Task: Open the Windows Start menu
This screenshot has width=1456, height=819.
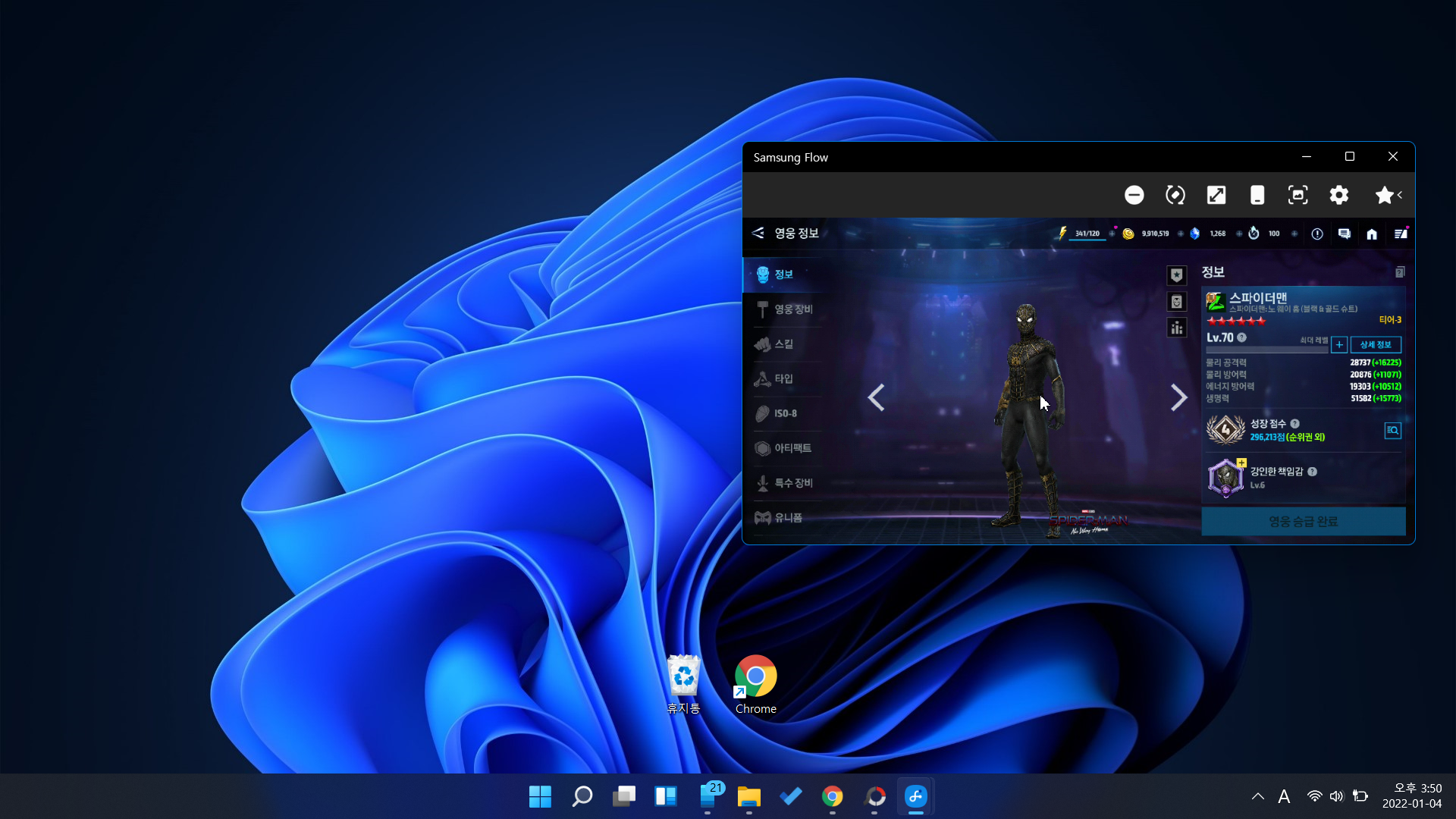Action: (540, 796)
